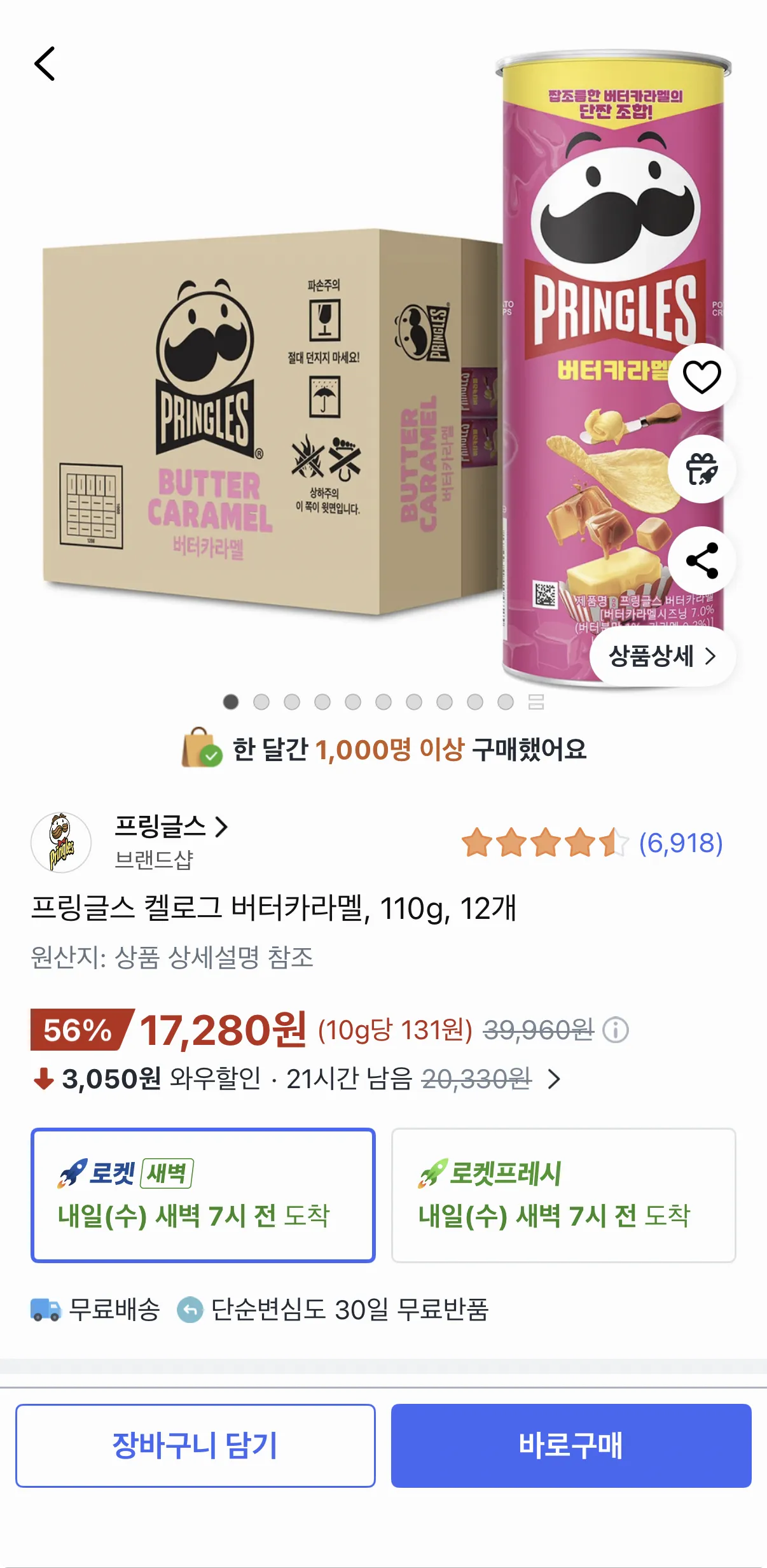Image resolution: width=767 pixels, height=1568 pixels.
Task: Open 프링글스 brand shop chevron
Action: 221,827
